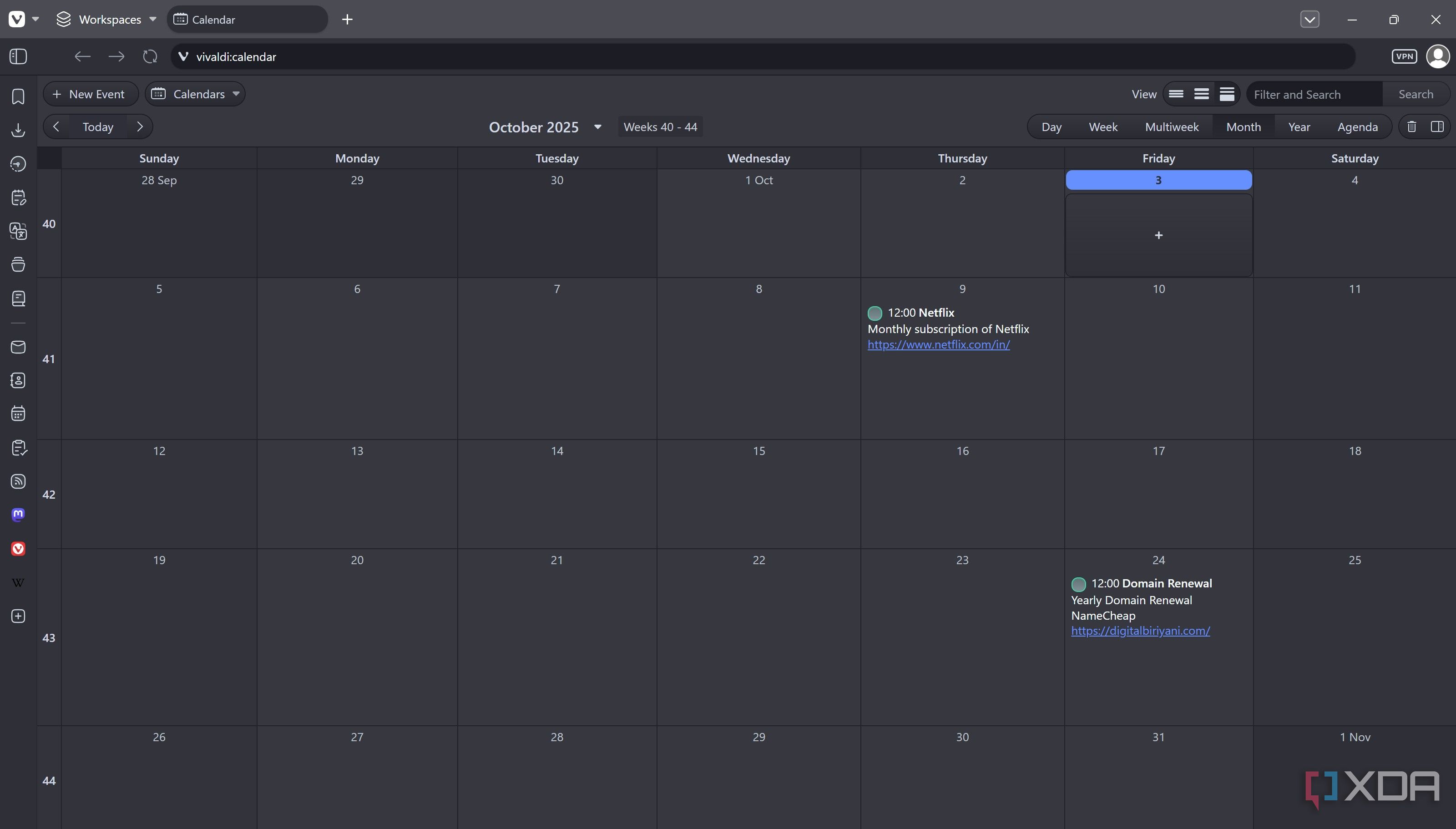Go to the previous month
The height and width of the screenshot is (829, 1456).
(56, 126)
